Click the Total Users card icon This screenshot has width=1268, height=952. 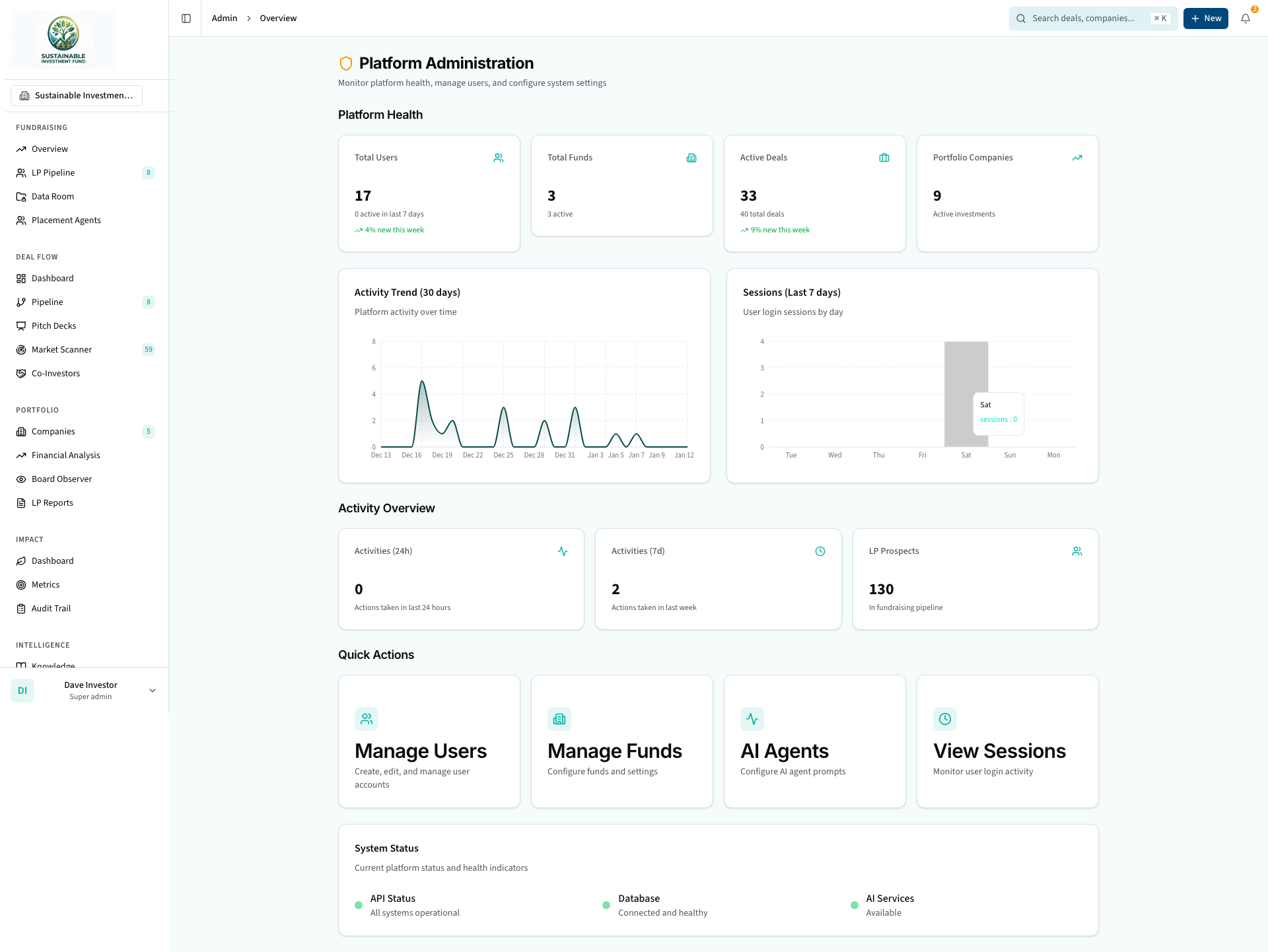(499, 158)
